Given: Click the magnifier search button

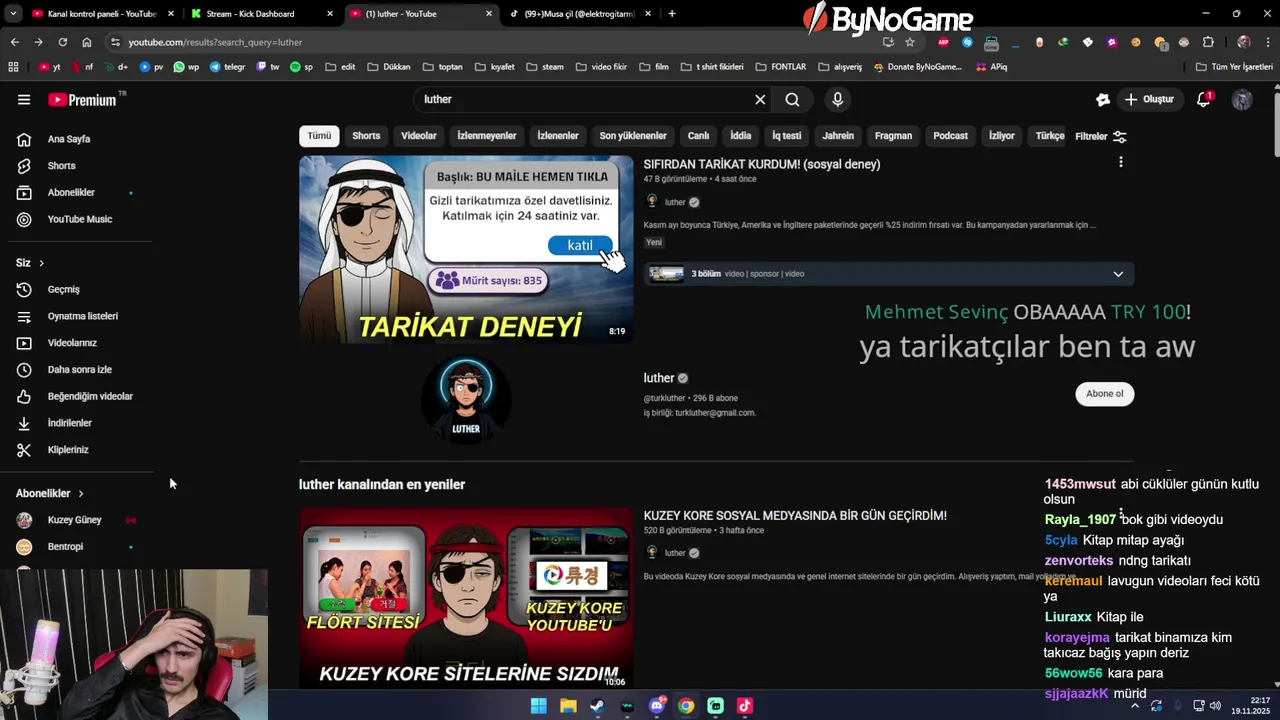Looking at the screenshot, I should coord(792,99).
